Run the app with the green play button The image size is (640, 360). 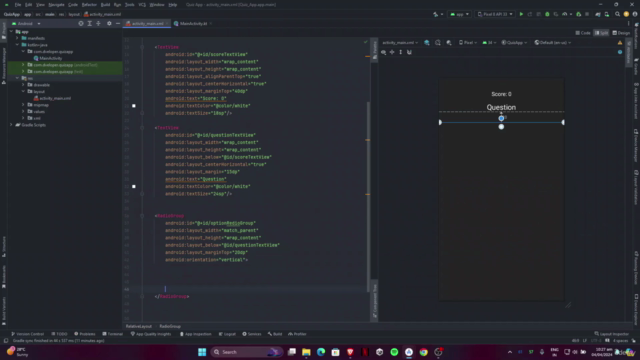(x=521, y=14)
